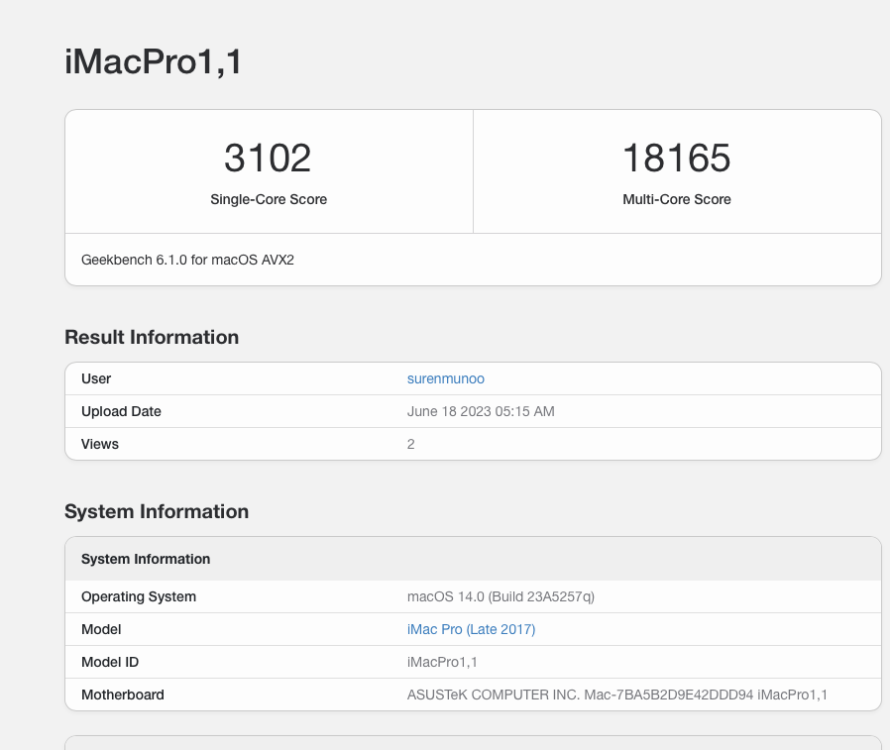The image size is (890, 750).
Task: Click the Geekbench 6.1.0 for macOS AVX2 text
Action: point(187,260)
